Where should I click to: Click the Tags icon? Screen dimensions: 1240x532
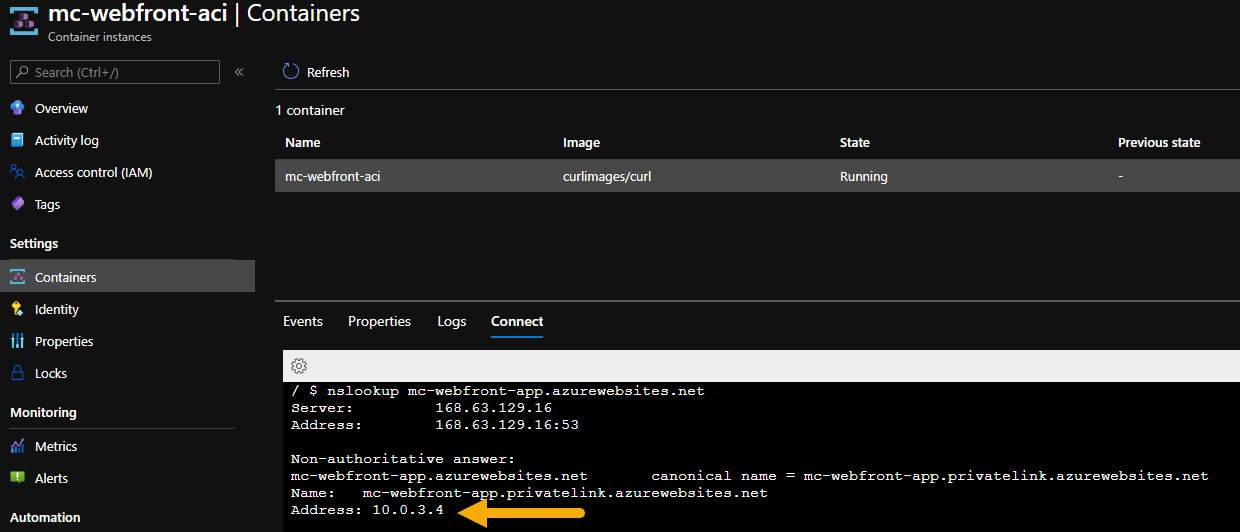click(x=17, y=204)
